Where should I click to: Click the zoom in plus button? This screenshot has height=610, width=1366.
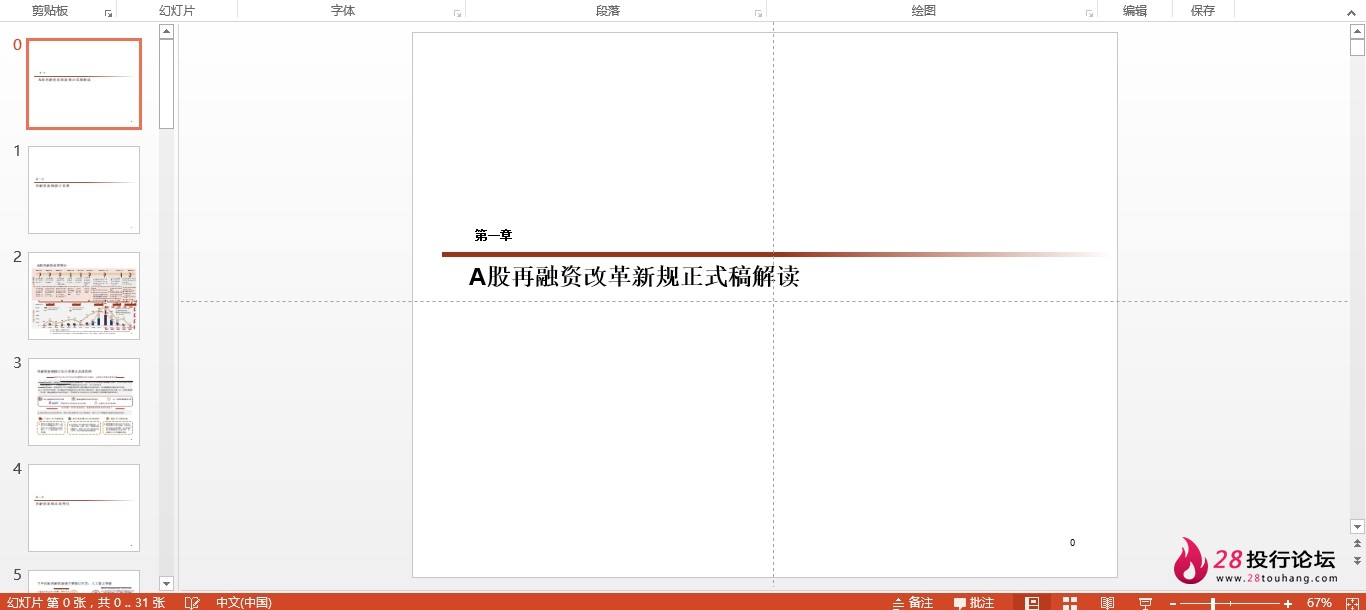(x=1288, y=603)
